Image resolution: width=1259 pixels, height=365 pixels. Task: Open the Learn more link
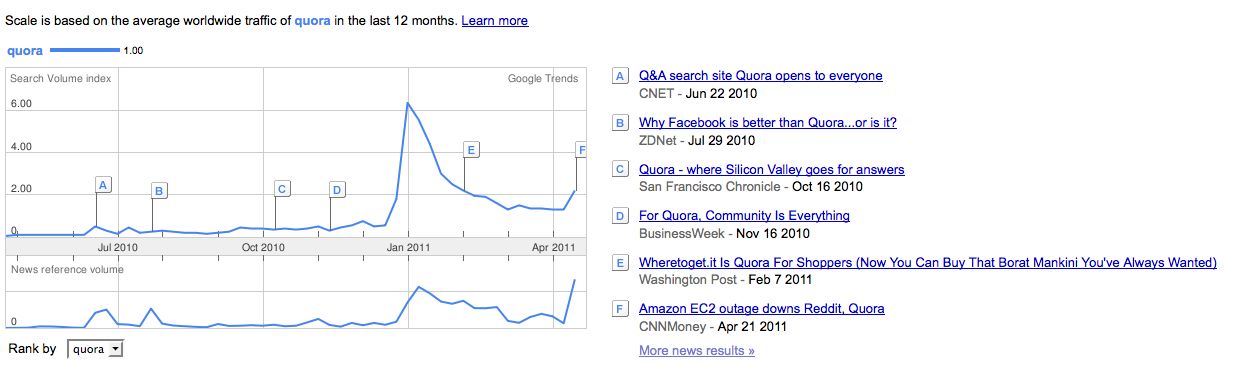pyautogui.click(x=495, y=21)
